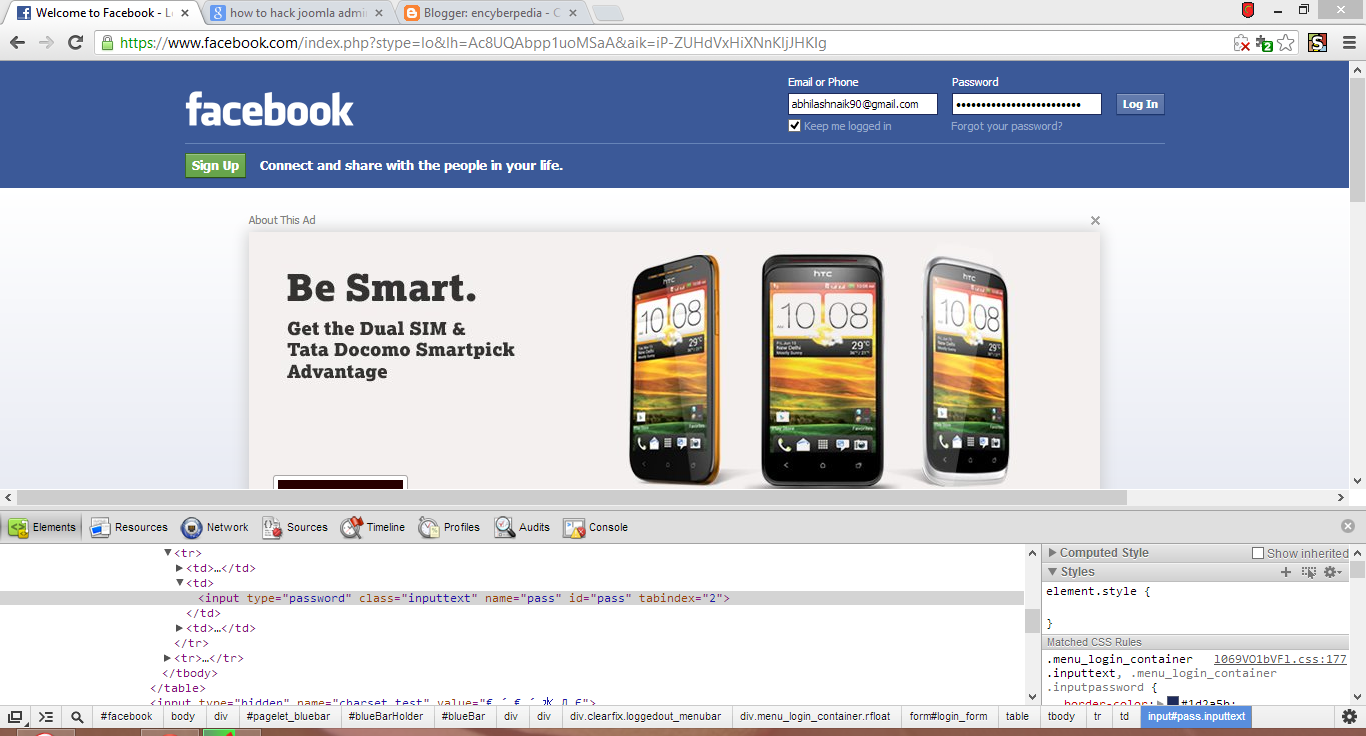This screenshot has height=736, width=1366.
Task: Click the green padlock in the address bar
Action: pyautogui.click(x=107, y=43)
